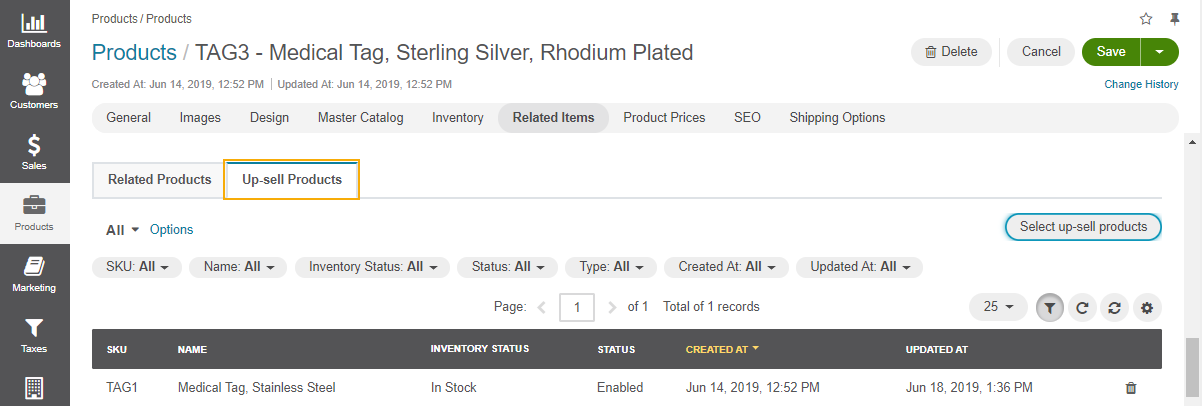Click the favorite star icon
The height and width of the screenshot is (406, 1202).
coord(1146,19)
